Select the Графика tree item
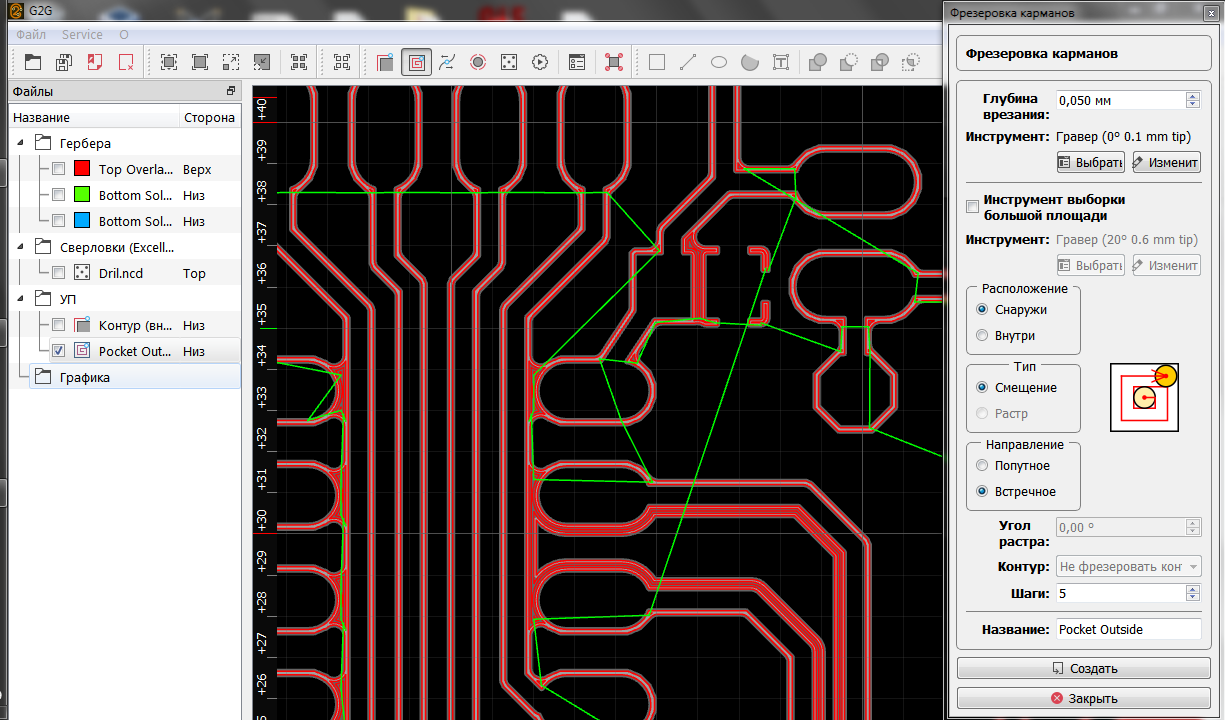Screen dimensions: 1225x720 [x=84, y=377]
